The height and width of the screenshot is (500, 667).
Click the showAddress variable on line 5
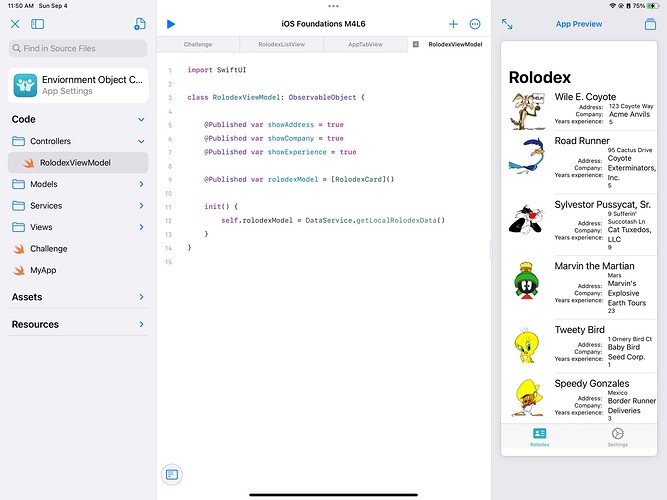[x=291, y=125]
